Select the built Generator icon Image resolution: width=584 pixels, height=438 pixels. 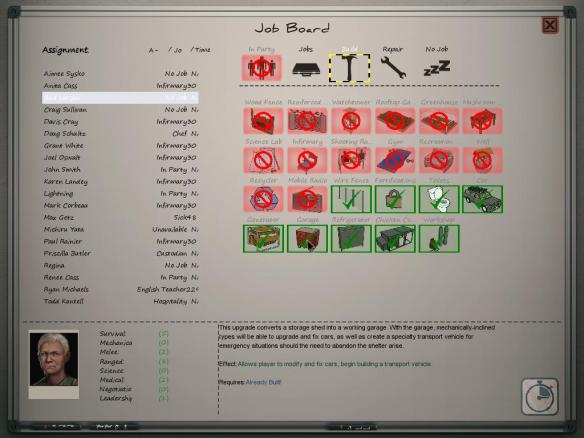tap(263, 239)
